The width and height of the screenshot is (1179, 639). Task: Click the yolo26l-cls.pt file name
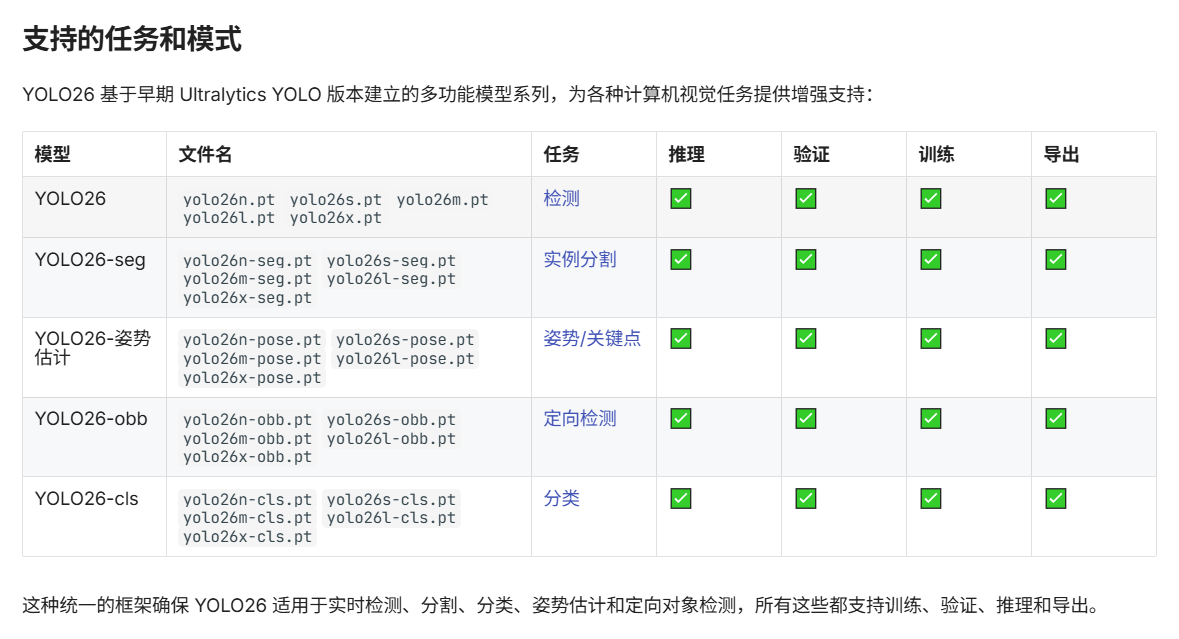click(x=391, y=518)
